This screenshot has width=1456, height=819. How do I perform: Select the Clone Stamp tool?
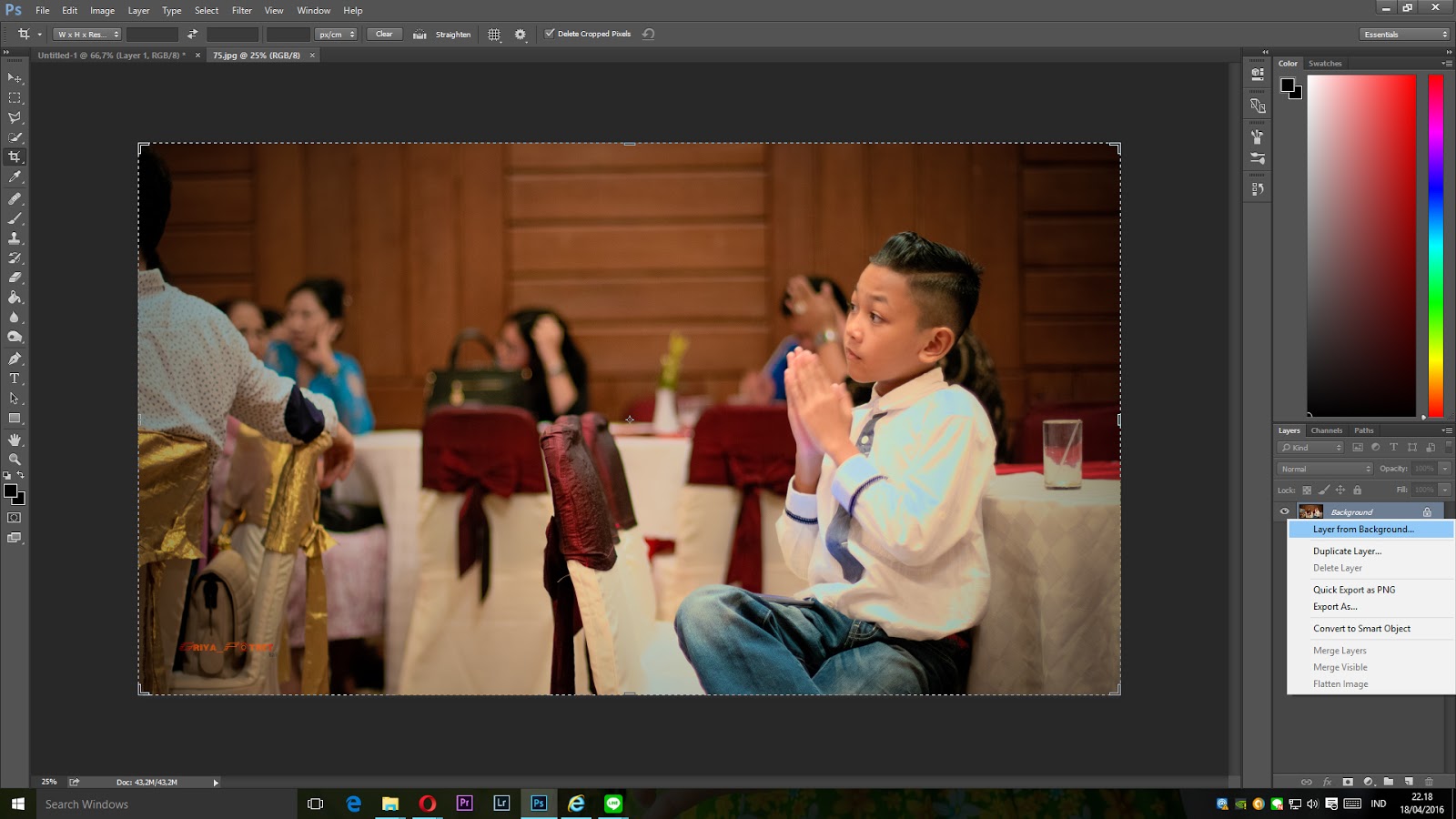click(x=15, y=238)
